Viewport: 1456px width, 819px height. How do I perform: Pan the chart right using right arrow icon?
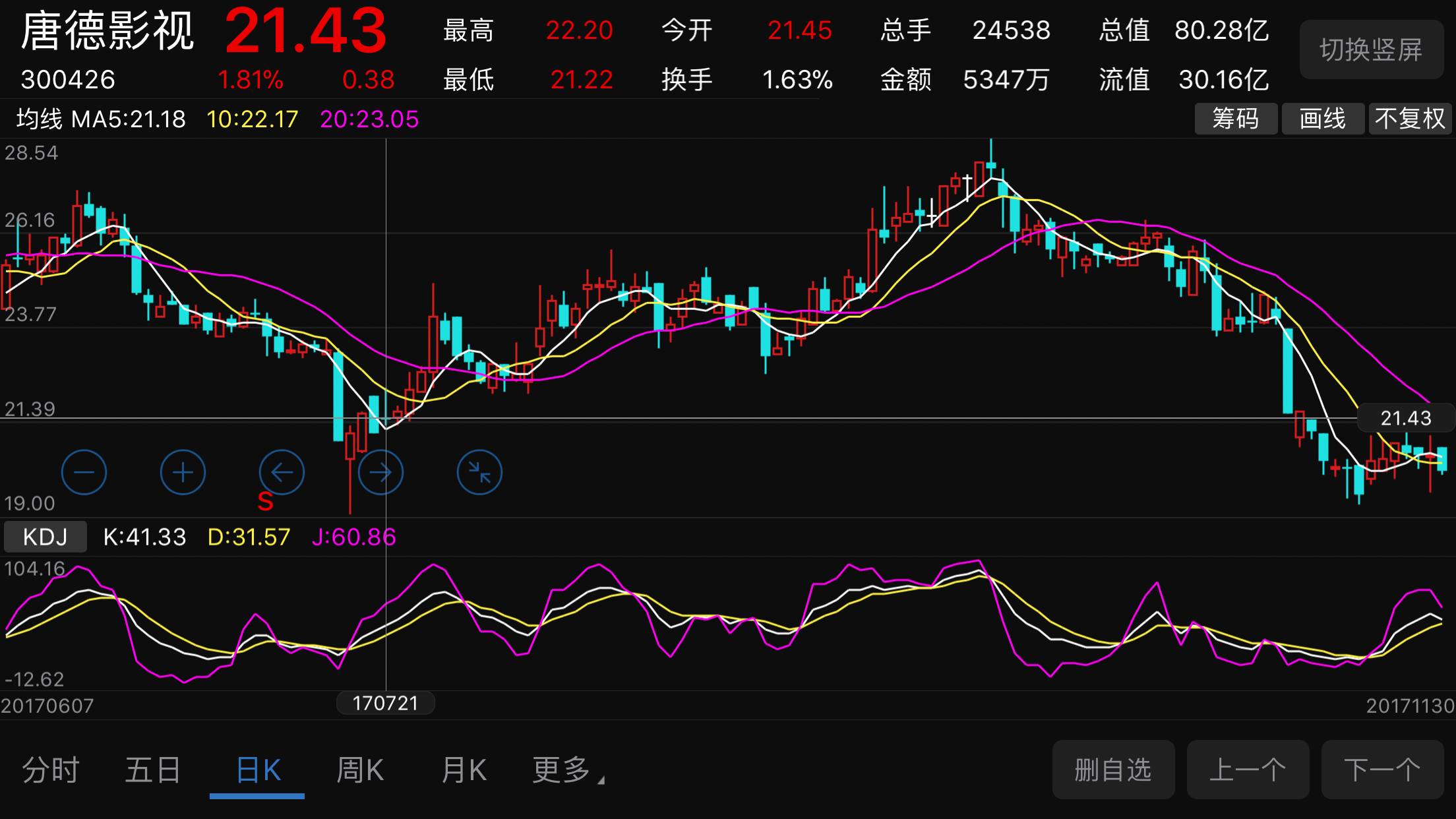click(380, 472)
